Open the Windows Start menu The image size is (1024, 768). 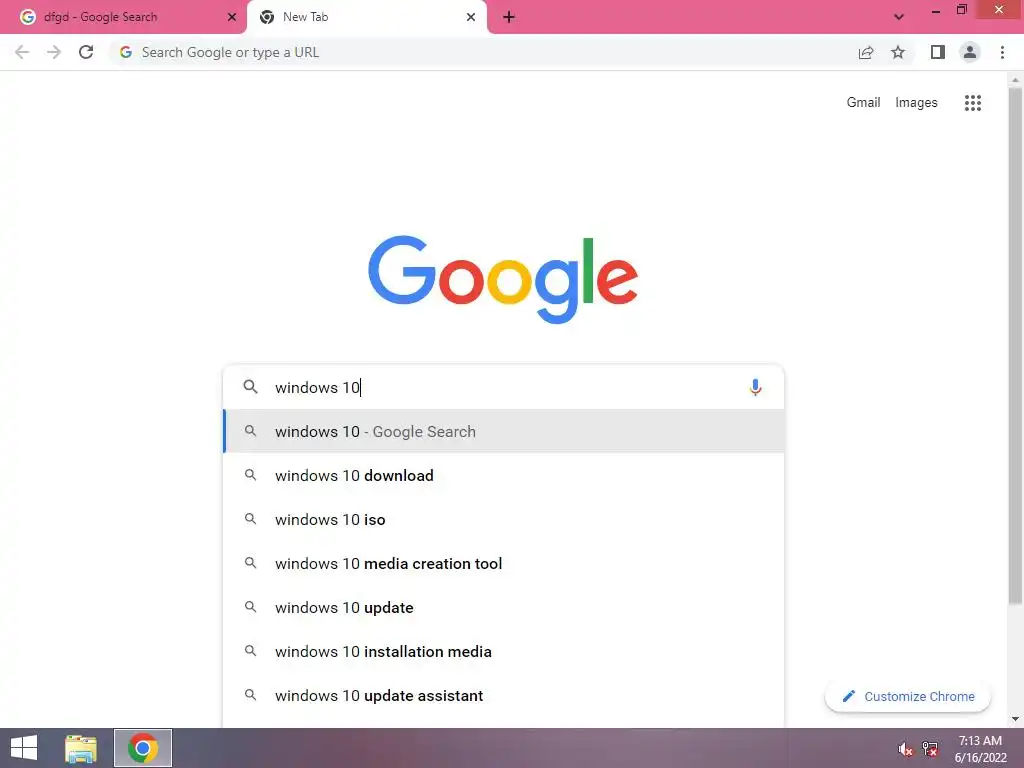[24, 748]
